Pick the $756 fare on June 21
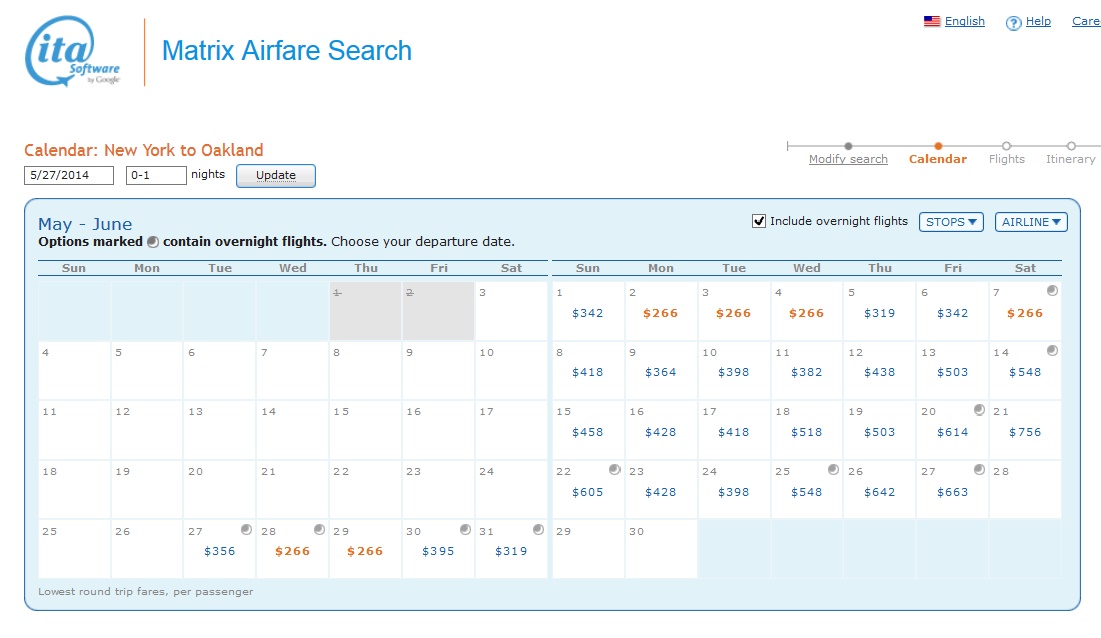Image resolution: width=1101 pixels, height=638 pixels. tap(1025, 432)
